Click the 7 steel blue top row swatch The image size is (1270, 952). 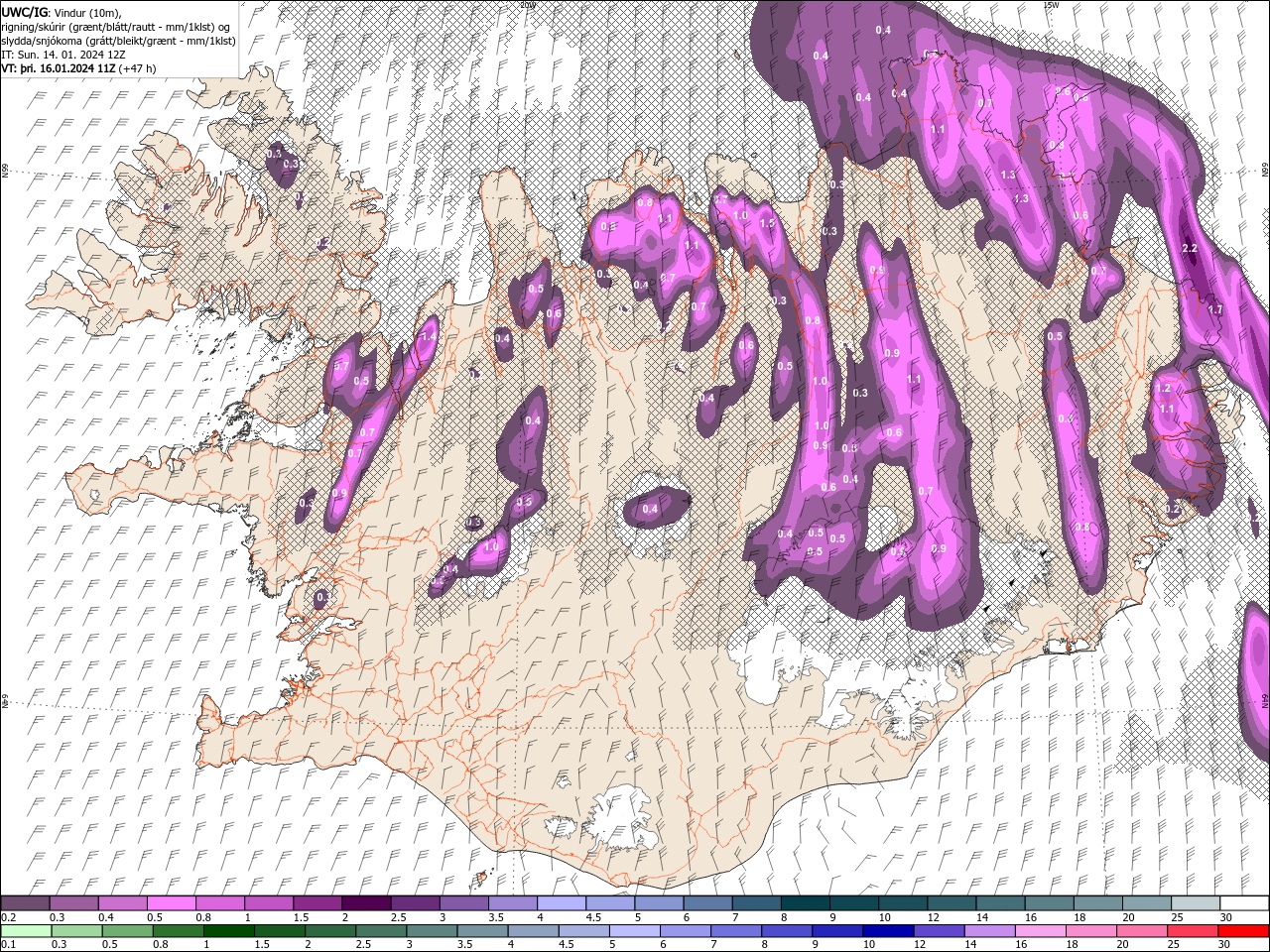click(755, 903)
